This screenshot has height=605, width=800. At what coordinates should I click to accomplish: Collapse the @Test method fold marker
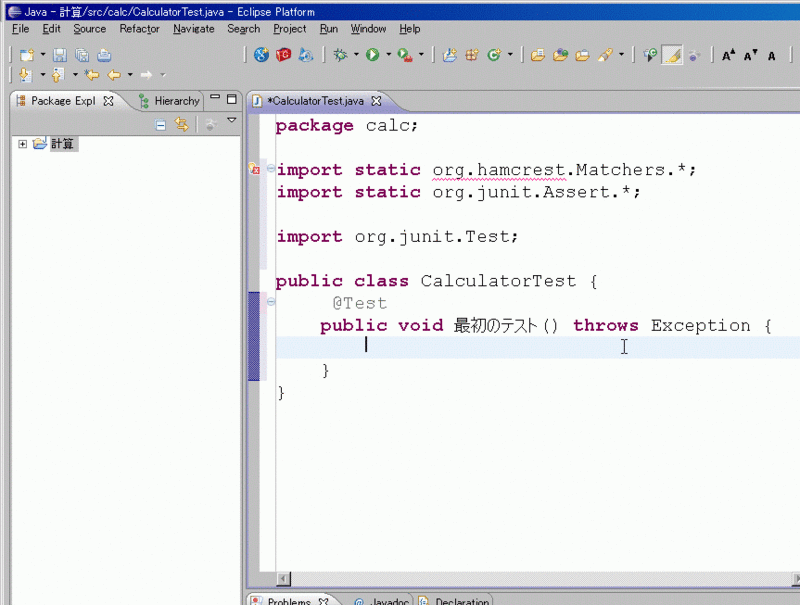pos(271,301)
